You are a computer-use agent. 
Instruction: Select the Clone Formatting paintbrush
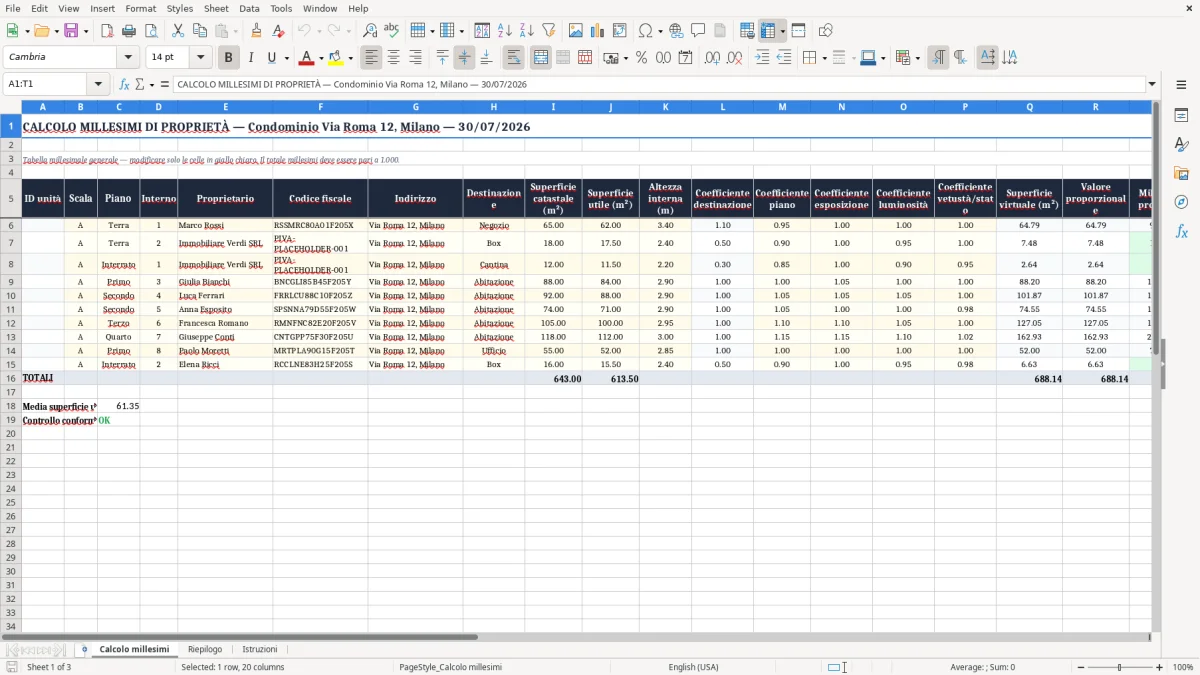pyautogui.click(x=256, y=31)
